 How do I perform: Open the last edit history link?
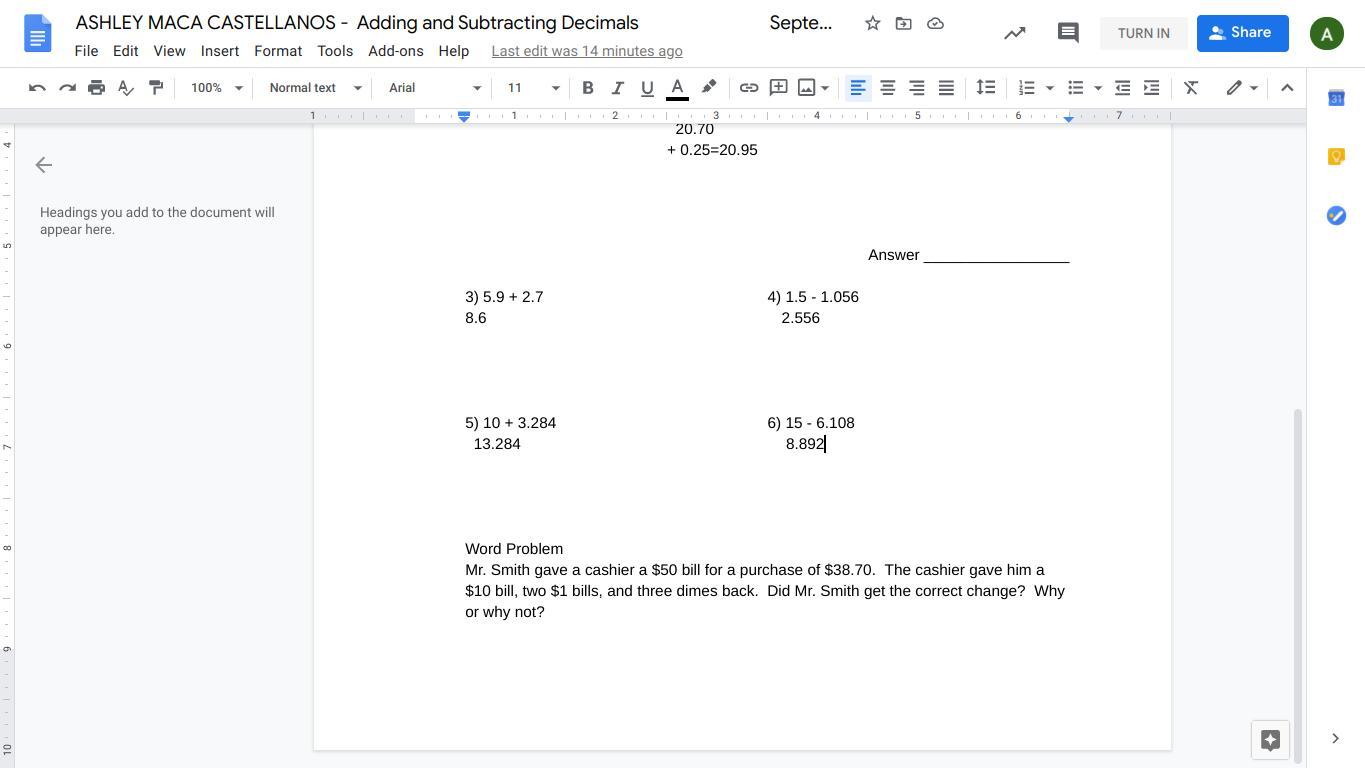click(x=587, y=51)
